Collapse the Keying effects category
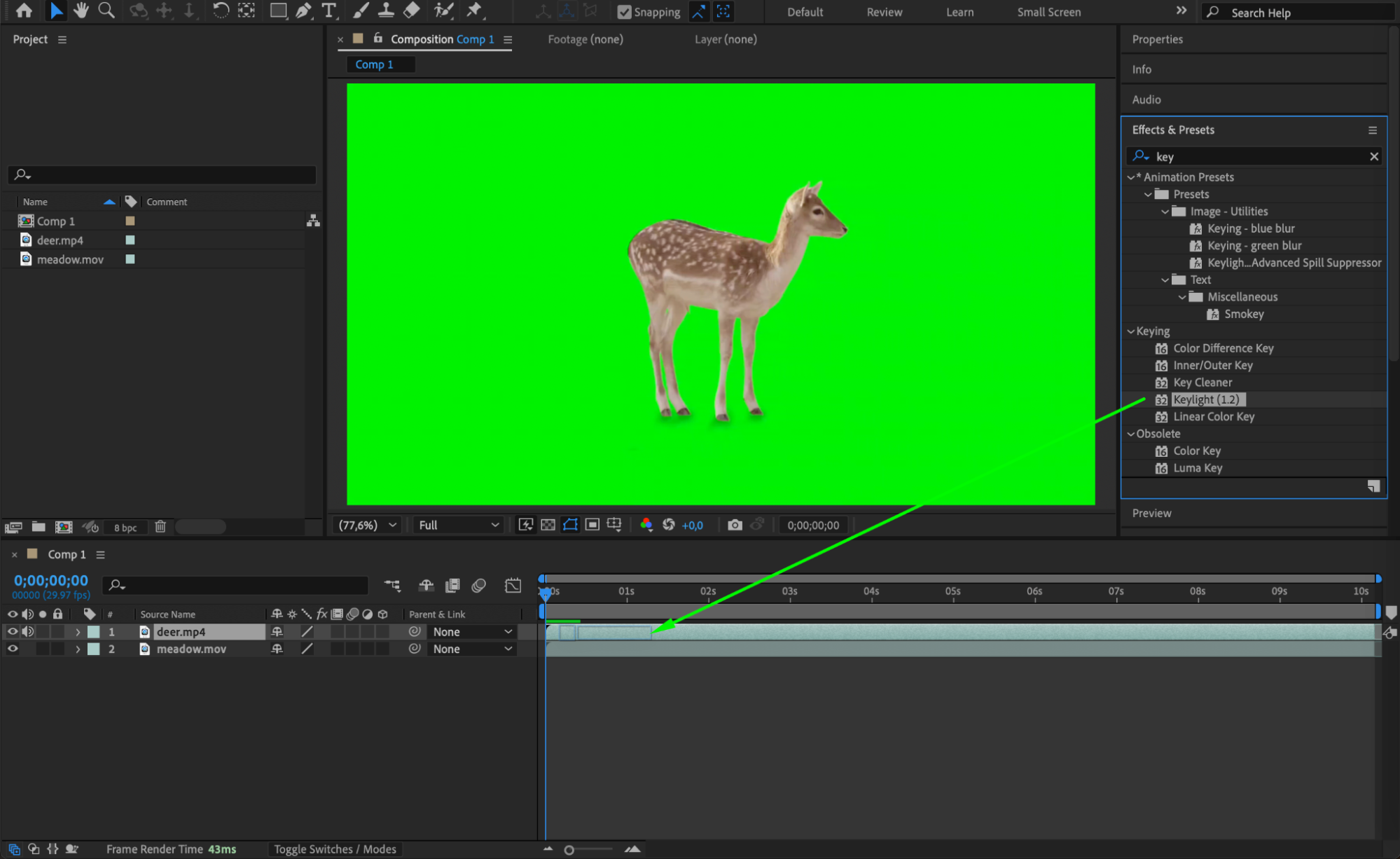This screenshot has height=859, width=1400. pos(1130,331)
